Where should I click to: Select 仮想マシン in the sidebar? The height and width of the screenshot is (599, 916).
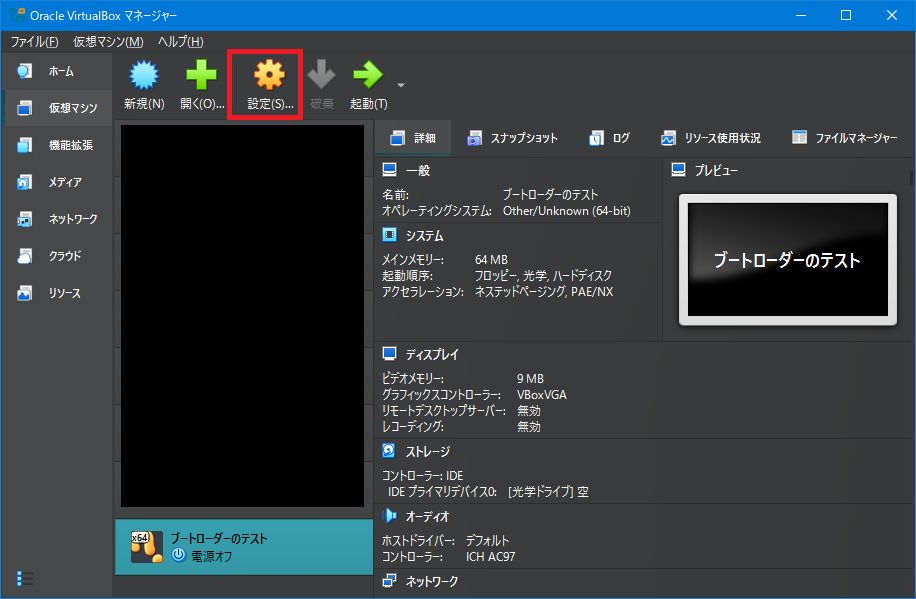56,108
